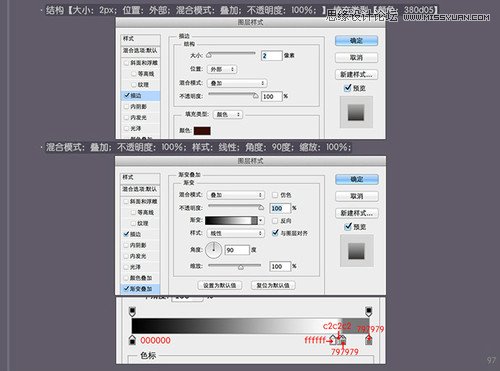The image size is (500, 371).
Task: Enable 内阴影 in the Gradient Overlay dialog
Action: (x=126, y=245)
